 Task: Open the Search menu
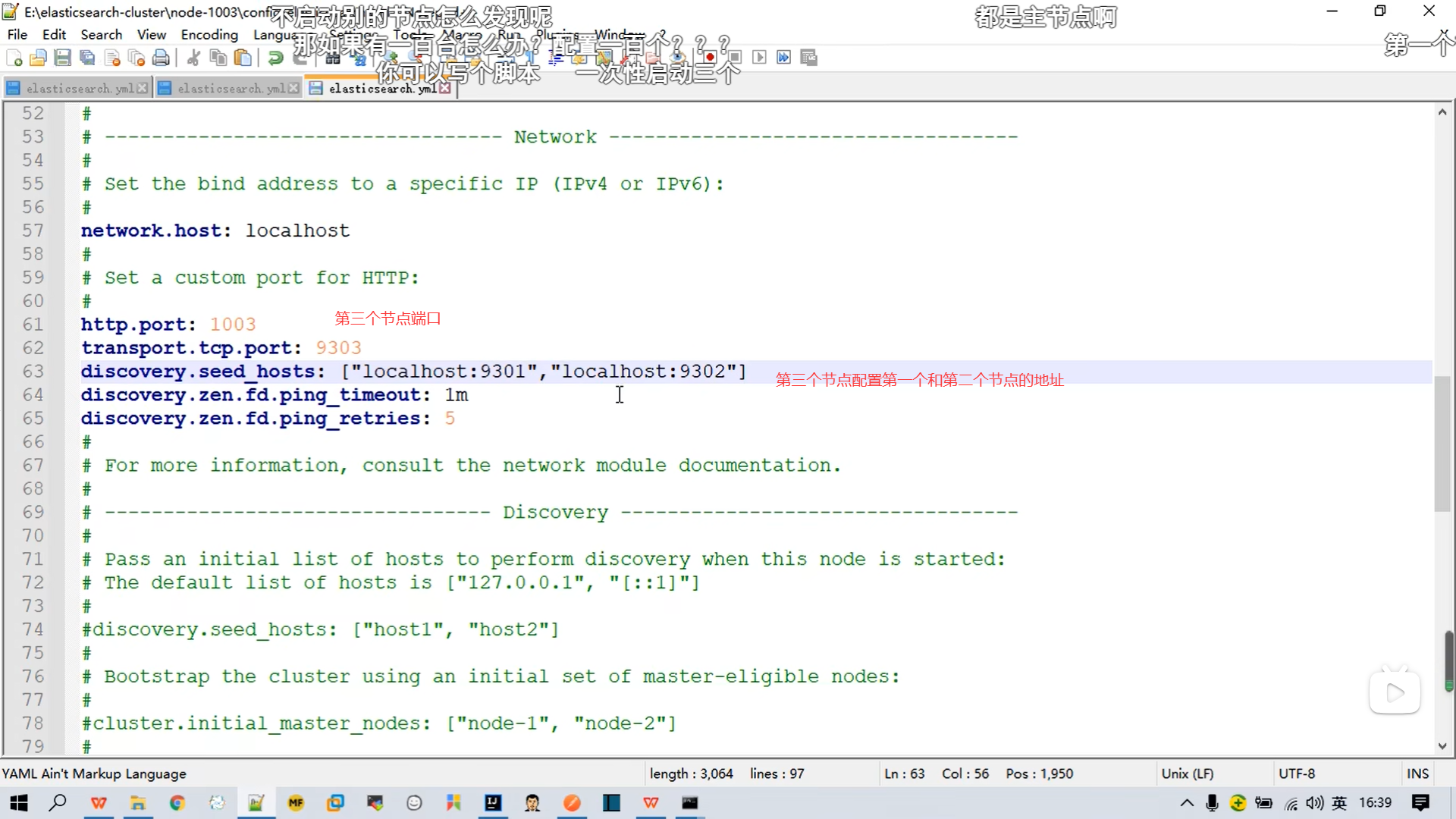(x=101, y=35)
